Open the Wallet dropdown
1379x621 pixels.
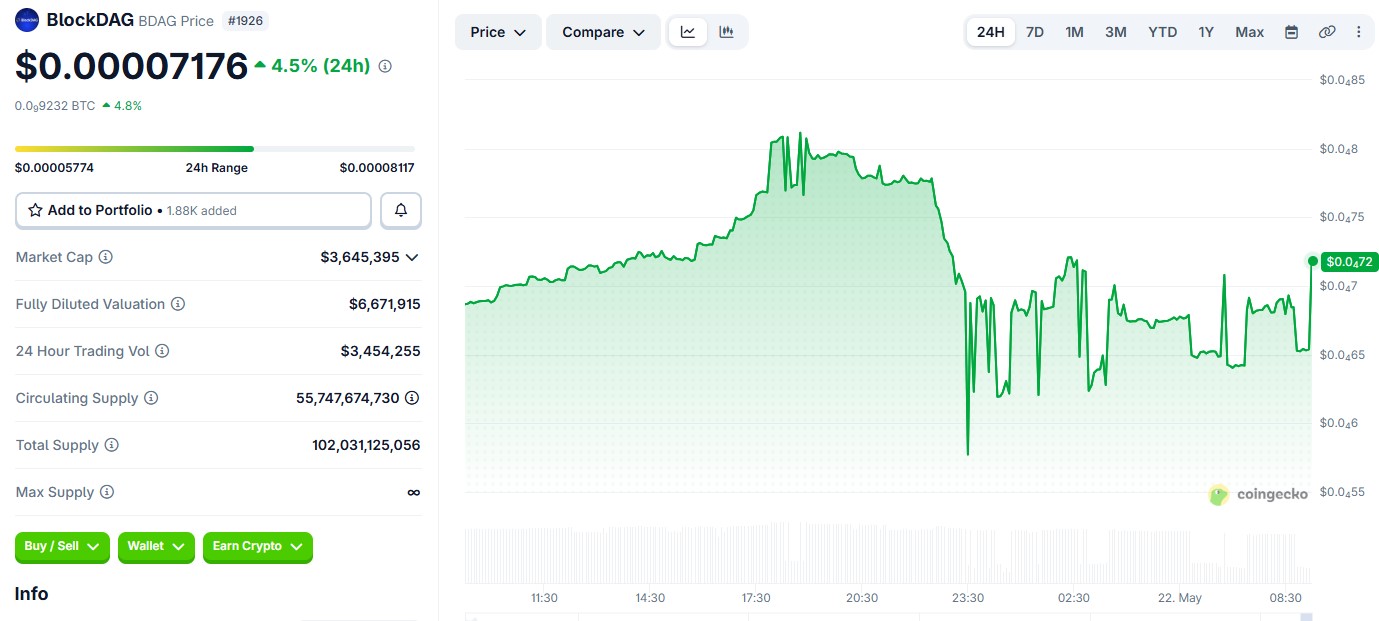coord(156,546)
